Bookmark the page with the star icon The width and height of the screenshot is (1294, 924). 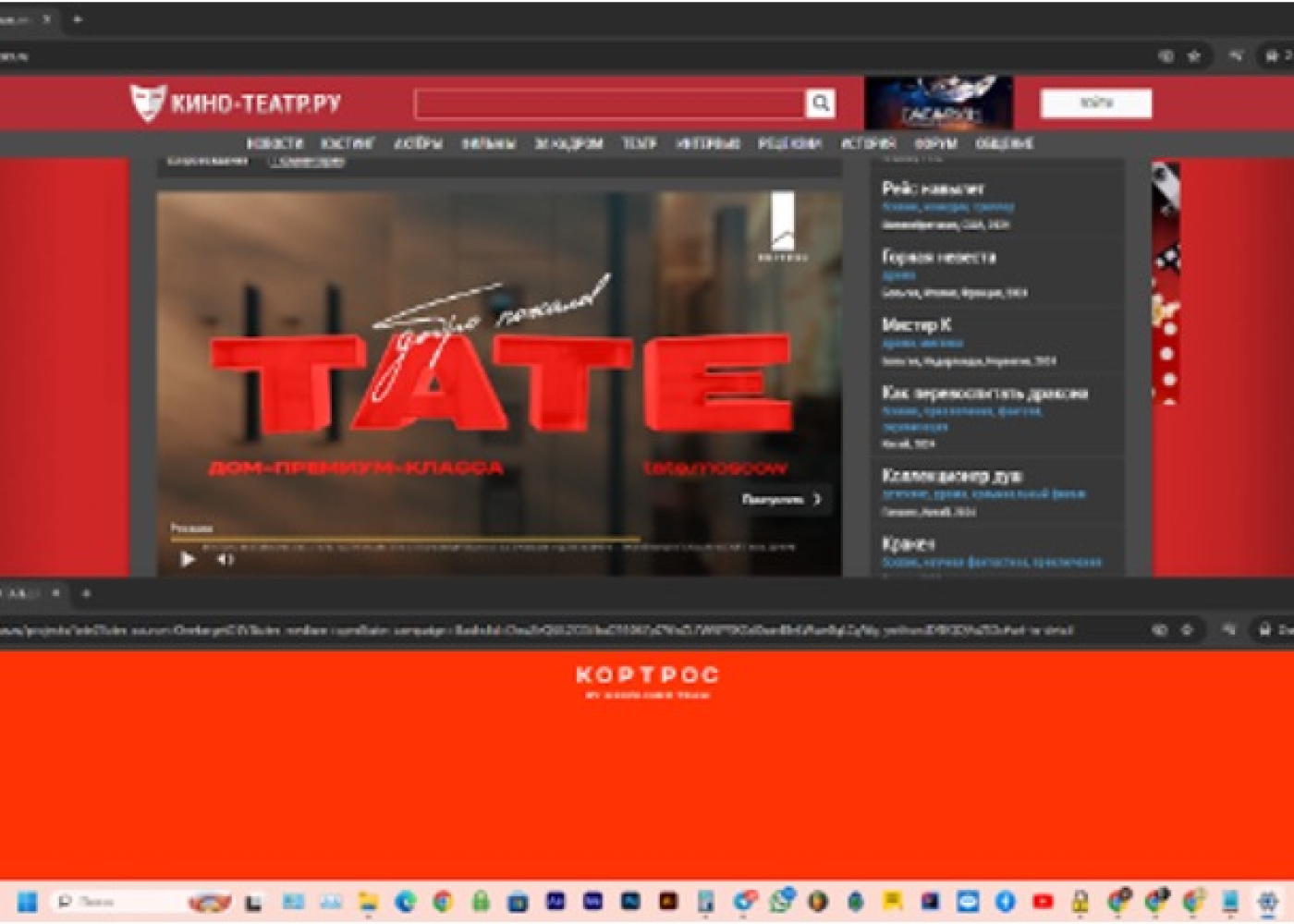tap(1193, 56)
